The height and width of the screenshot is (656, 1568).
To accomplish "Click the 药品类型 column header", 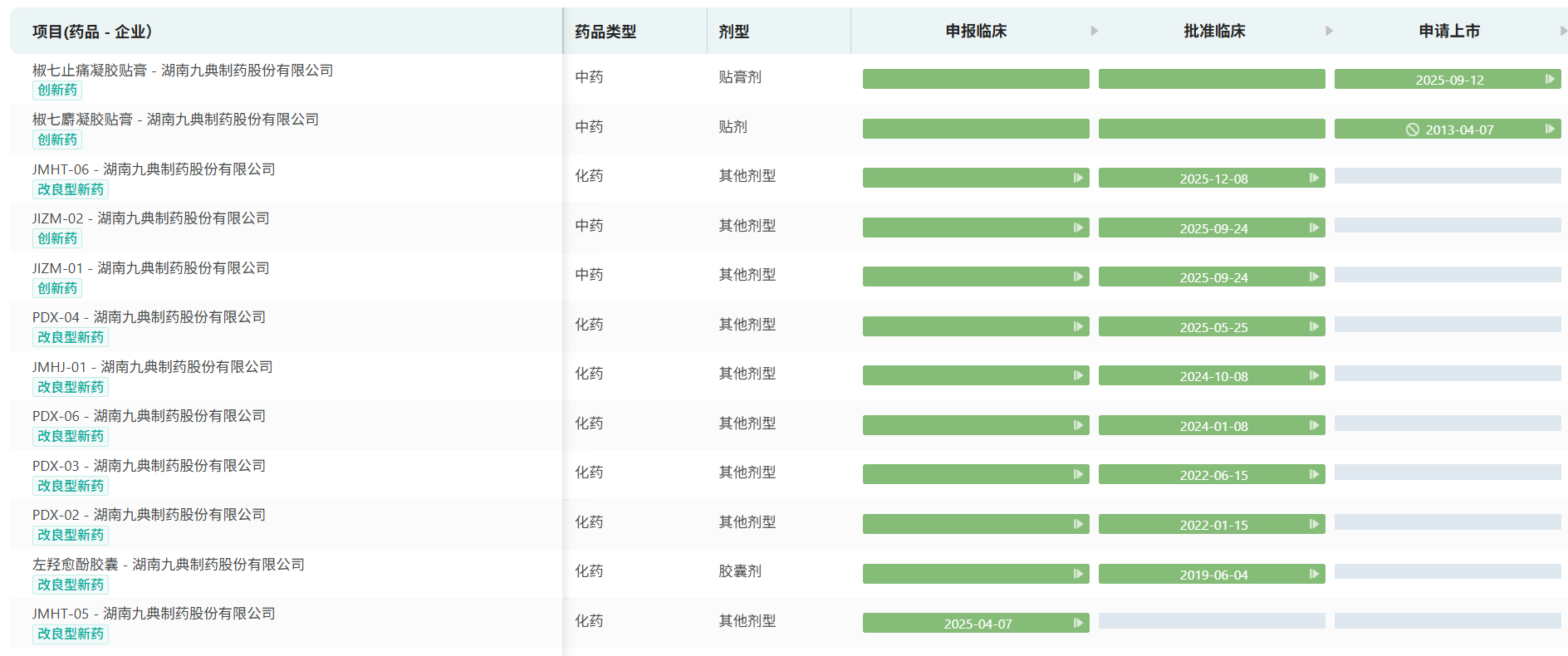I will pyautogui.click(x=605, y=32).
